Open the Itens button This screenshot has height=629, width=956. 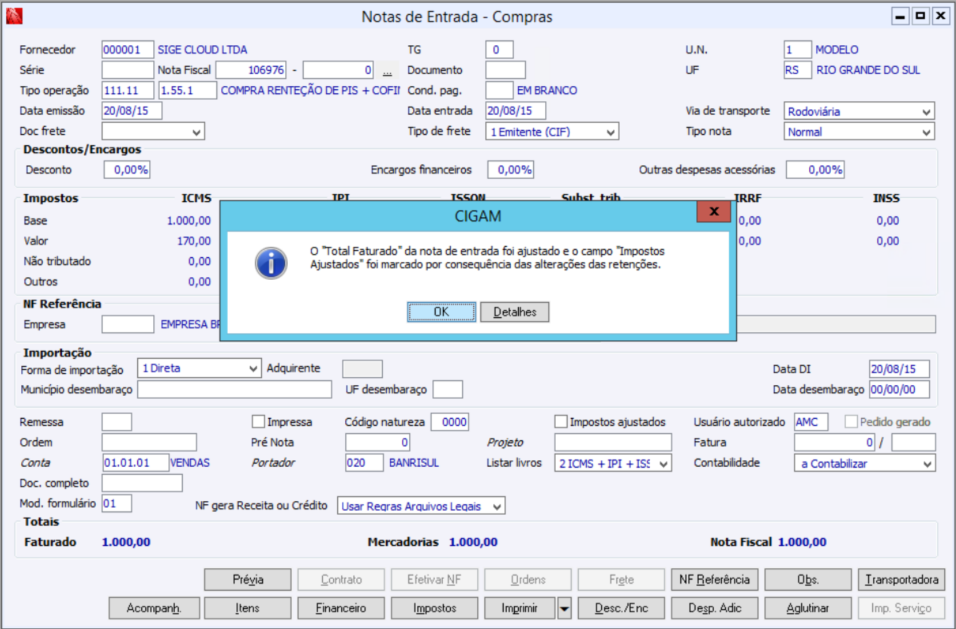248,608
